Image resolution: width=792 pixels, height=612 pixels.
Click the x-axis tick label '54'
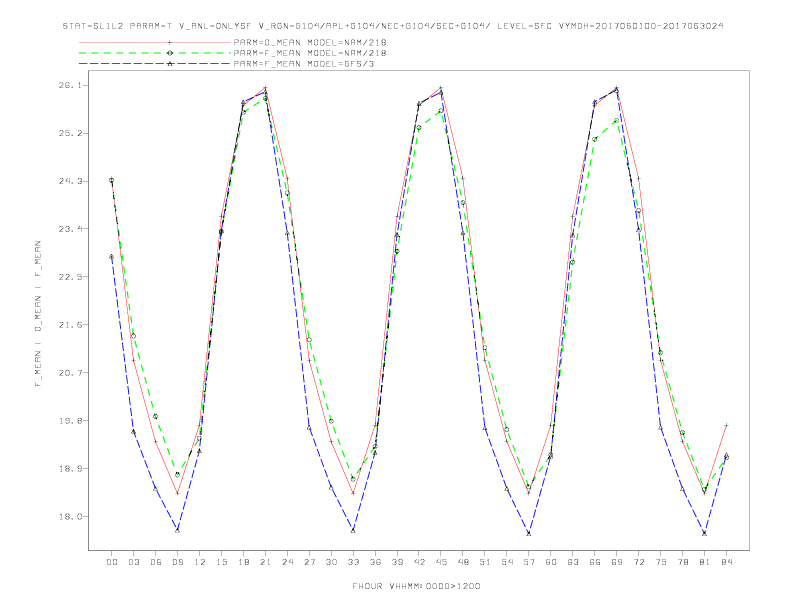click(x=507, y=562)
